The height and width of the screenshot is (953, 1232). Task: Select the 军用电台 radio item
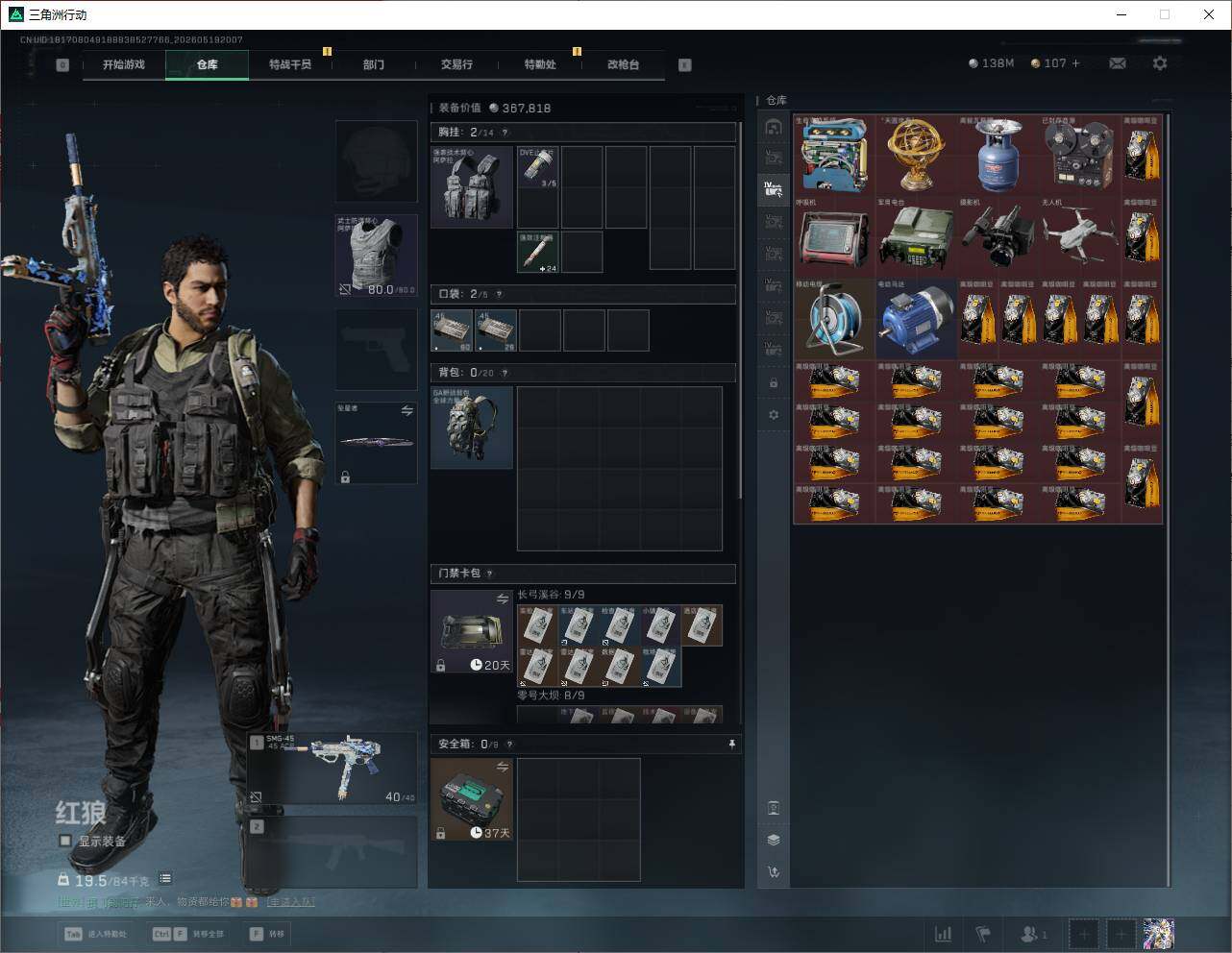916,237
